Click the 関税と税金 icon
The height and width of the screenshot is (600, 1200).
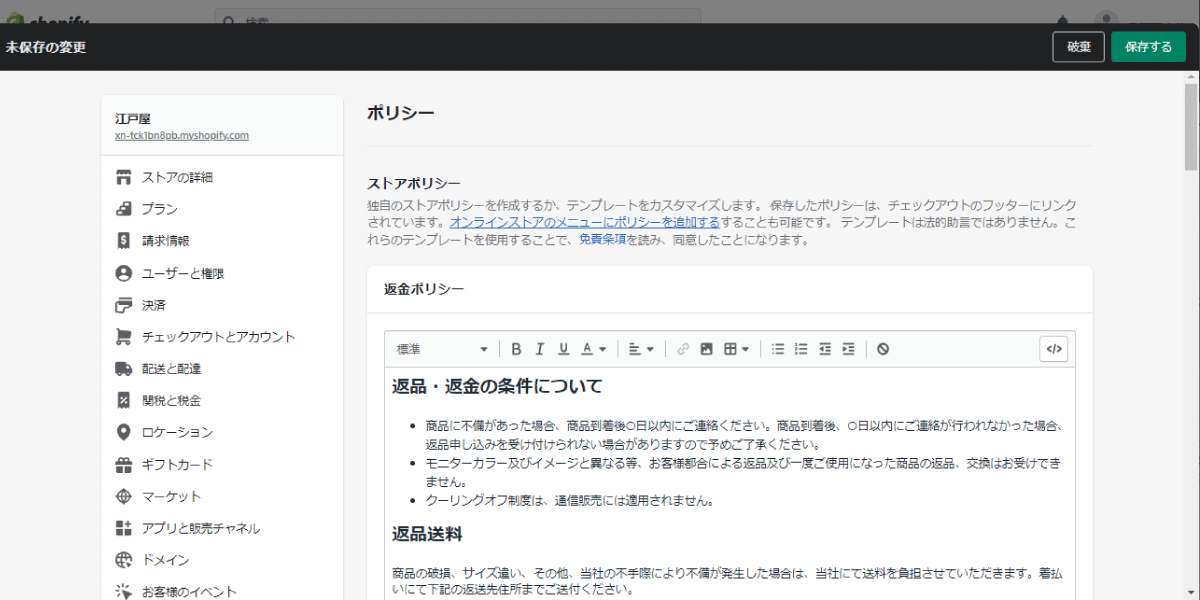(124, 401)
